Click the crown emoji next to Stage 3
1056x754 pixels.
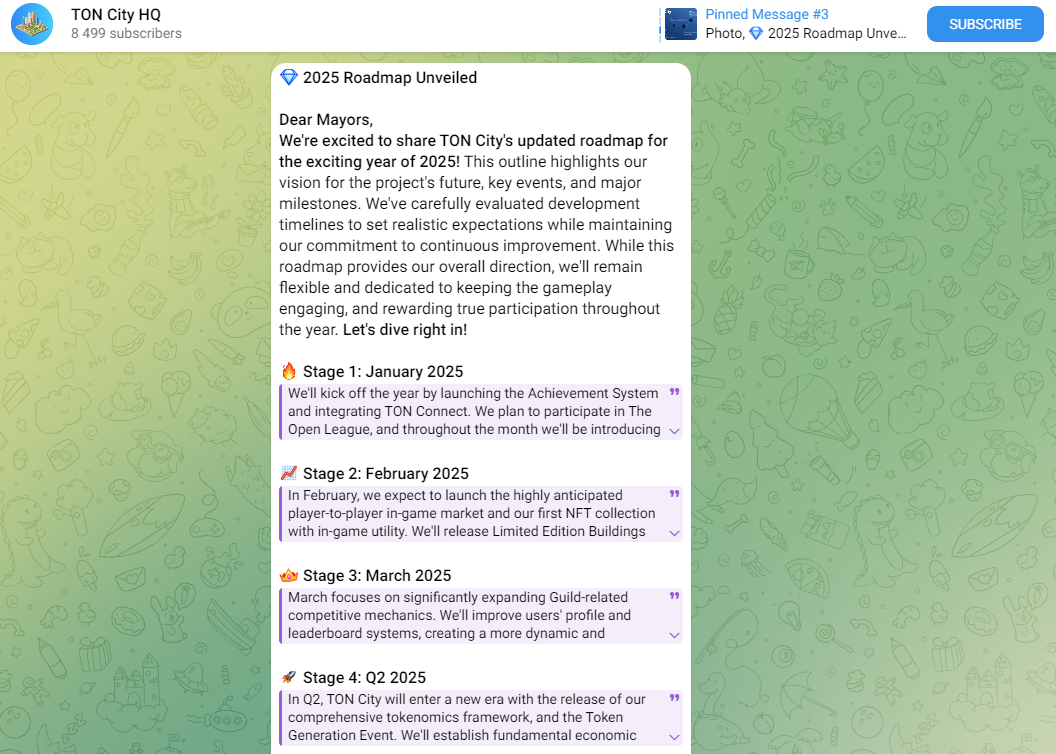[289, 576]
